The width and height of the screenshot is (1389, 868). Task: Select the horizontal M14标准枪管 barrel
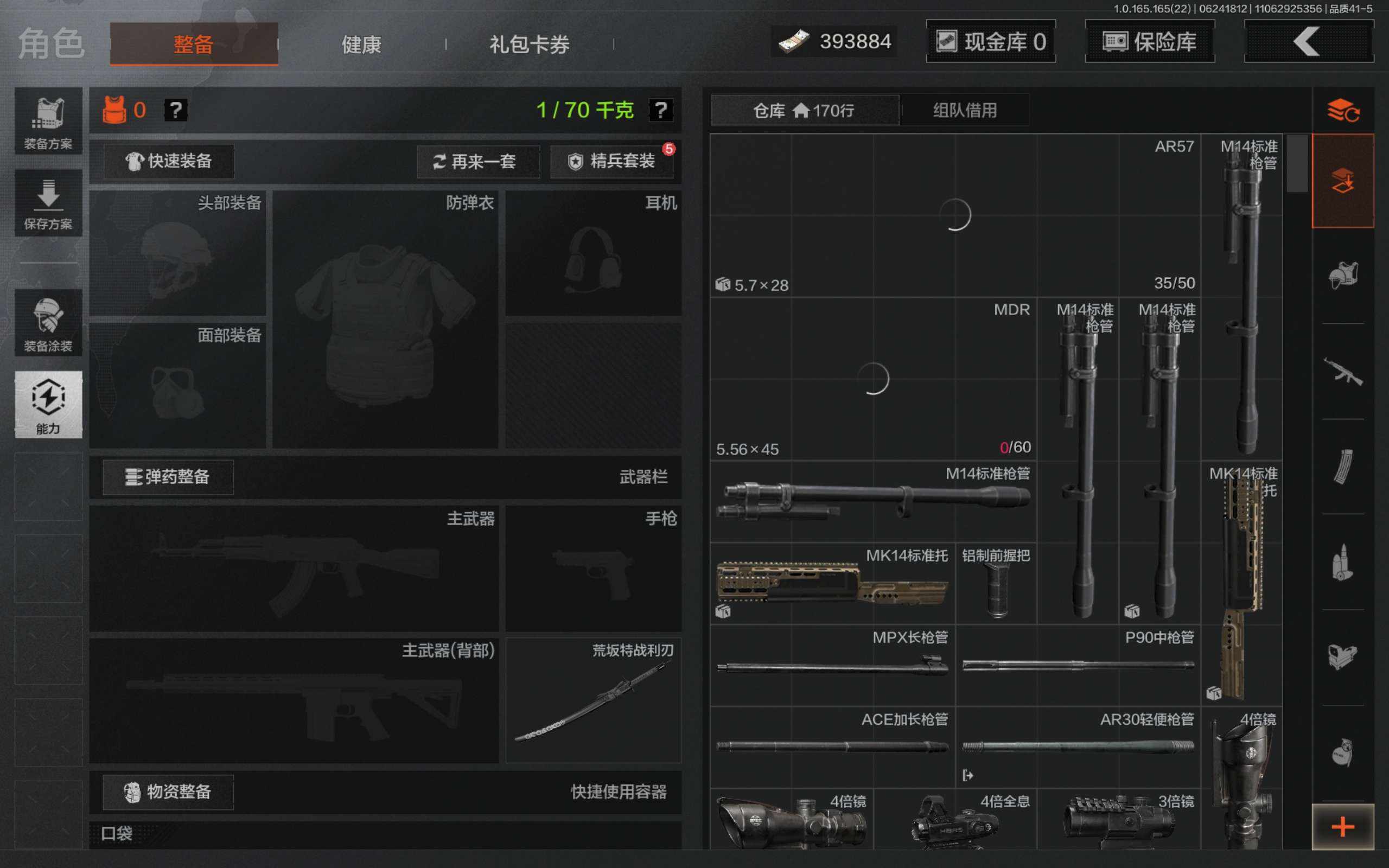(873, 501)
